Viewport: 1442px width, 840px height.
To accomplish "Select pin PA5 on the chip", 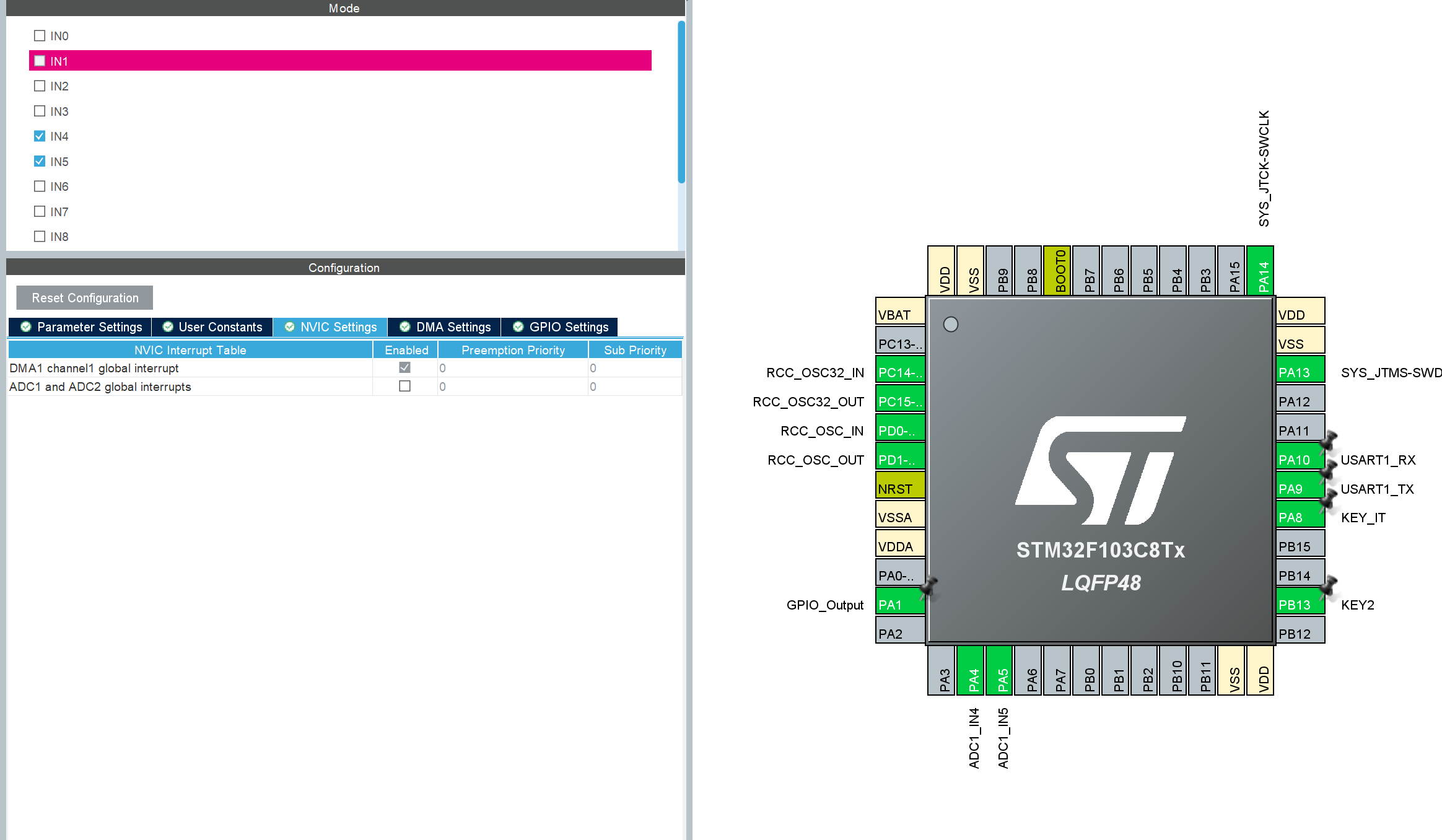I will pyautogui.click(x=1000, y=670).
